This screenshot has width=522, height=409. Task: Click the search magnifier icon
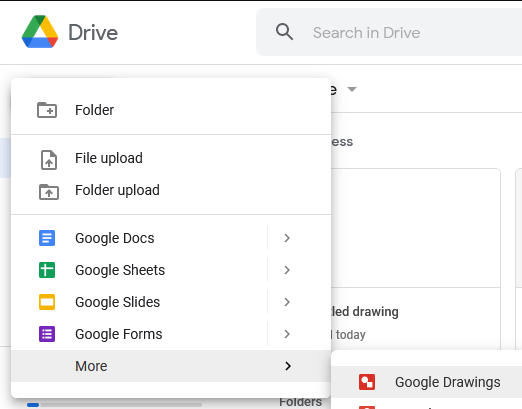pos(284,32)
